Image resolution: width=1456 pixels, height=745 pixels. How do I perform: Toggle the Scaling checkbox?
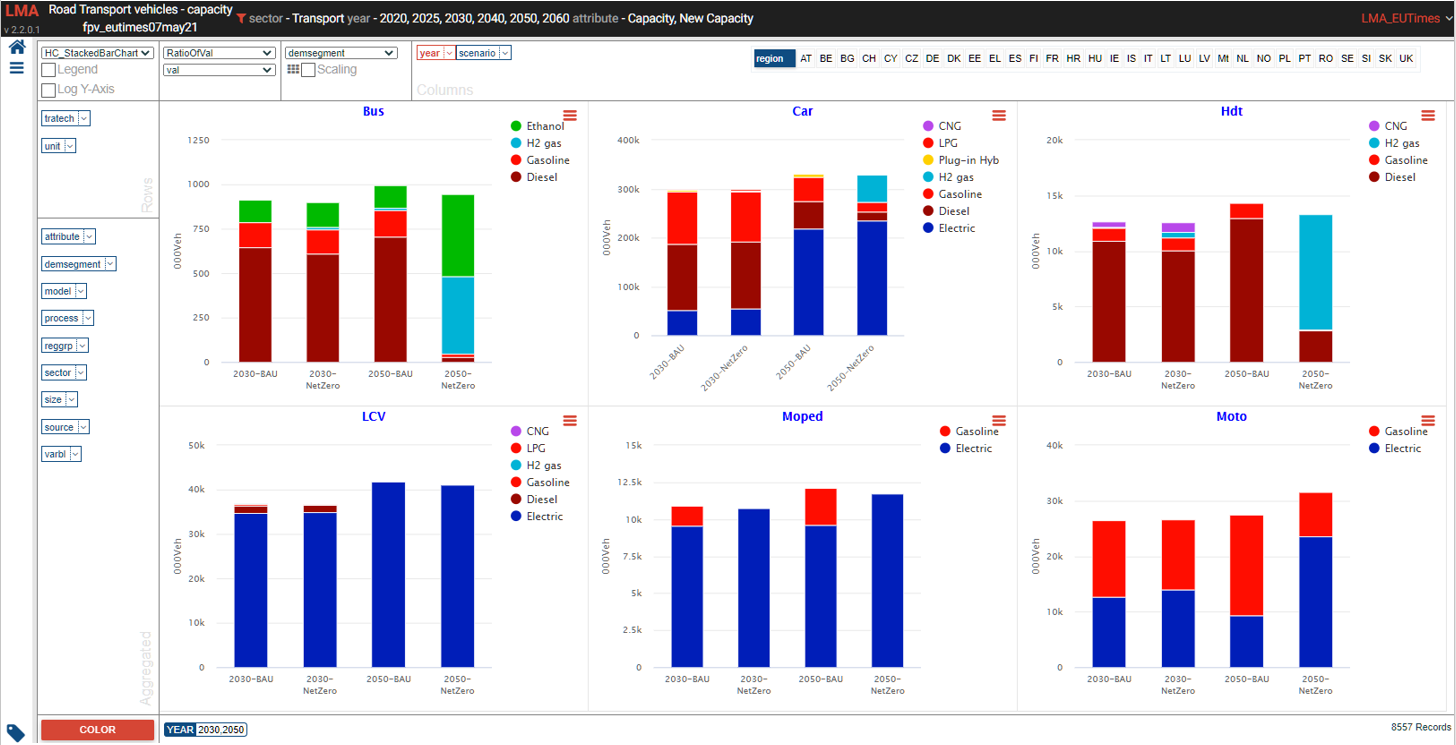308,70
